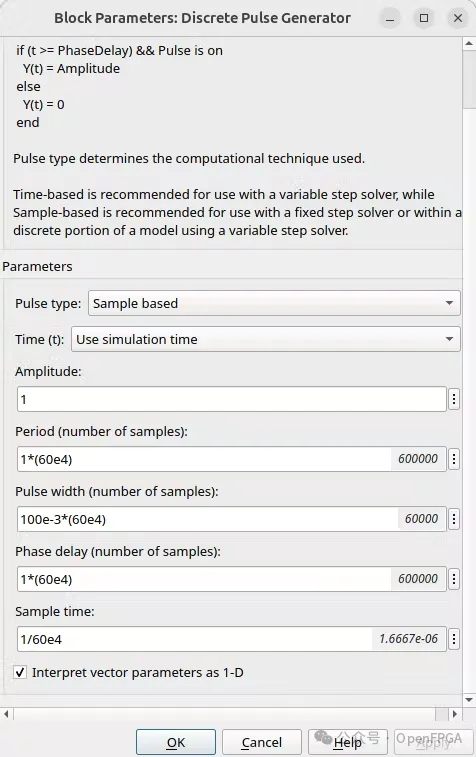Click the Cancel button
Screen dimensions: 476x757
[x=262, y=742]
